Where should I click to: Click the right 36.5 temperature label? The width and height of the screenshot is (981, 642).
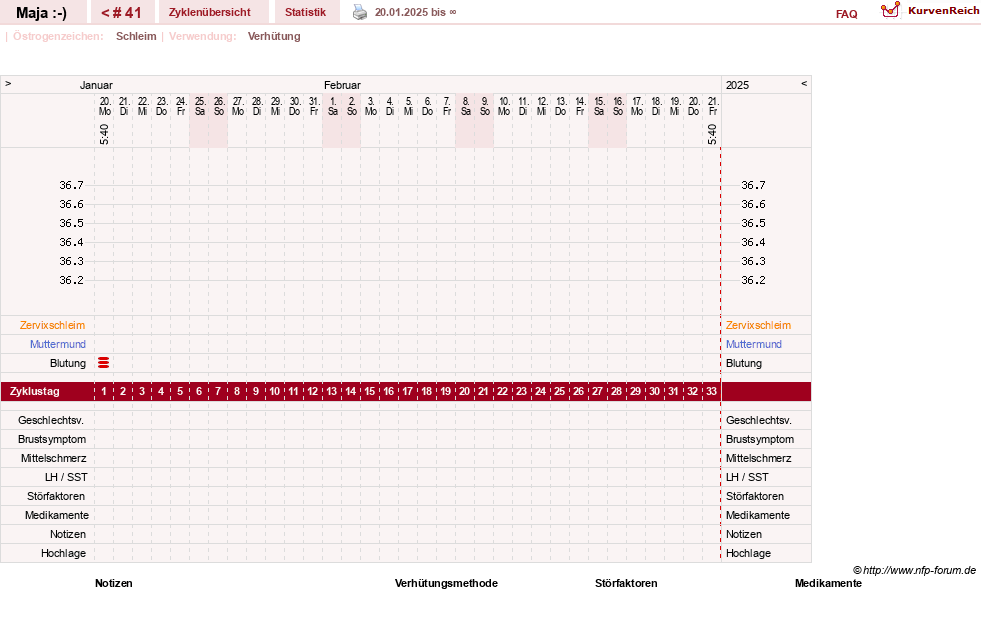(x=753, y=223)
